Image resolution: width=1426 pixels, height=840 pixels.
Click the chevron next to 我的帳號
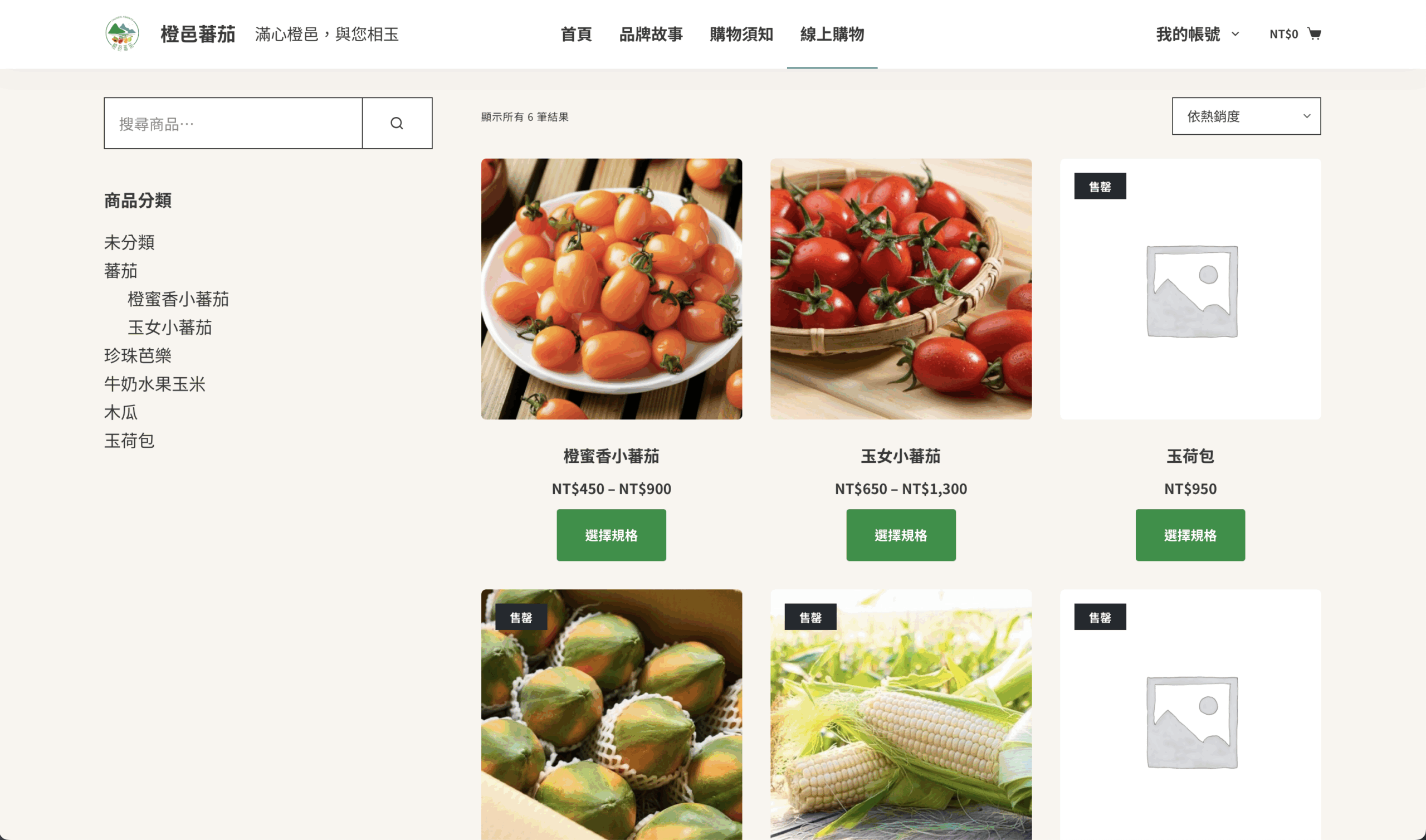[1235, 35]
